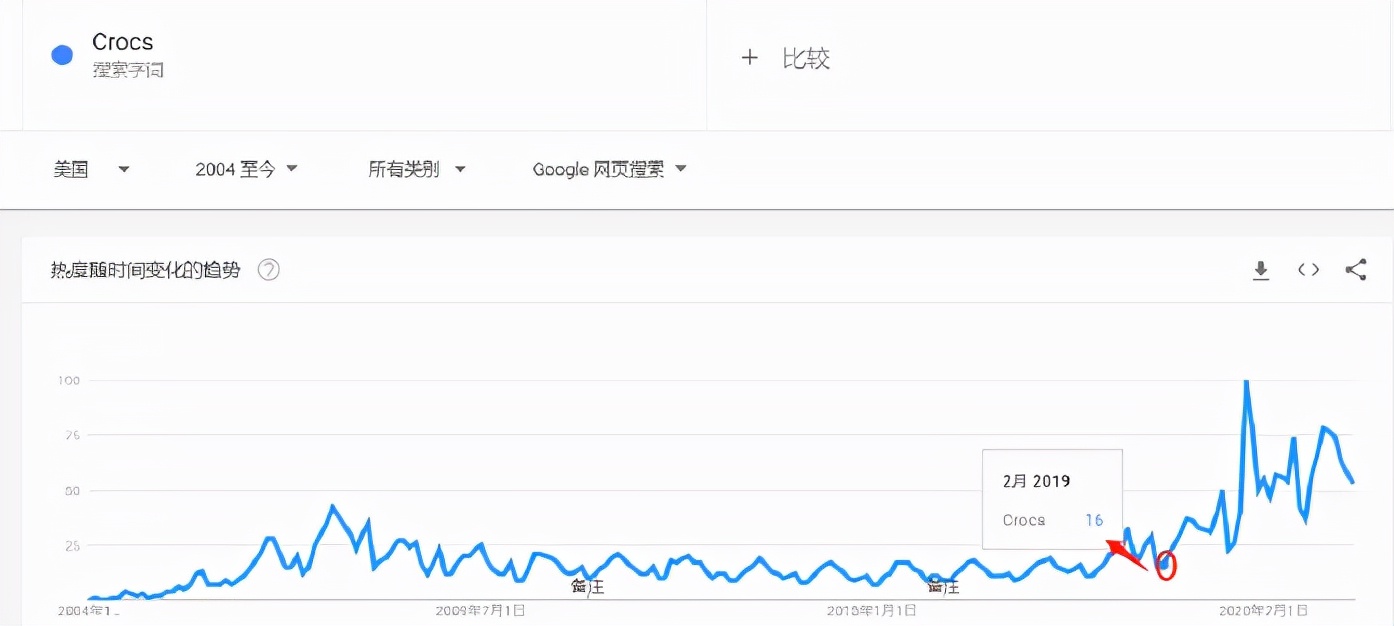Click the peak of the trend line at 100
The height and width of the screenshot is (626, 1394).
1246,381
